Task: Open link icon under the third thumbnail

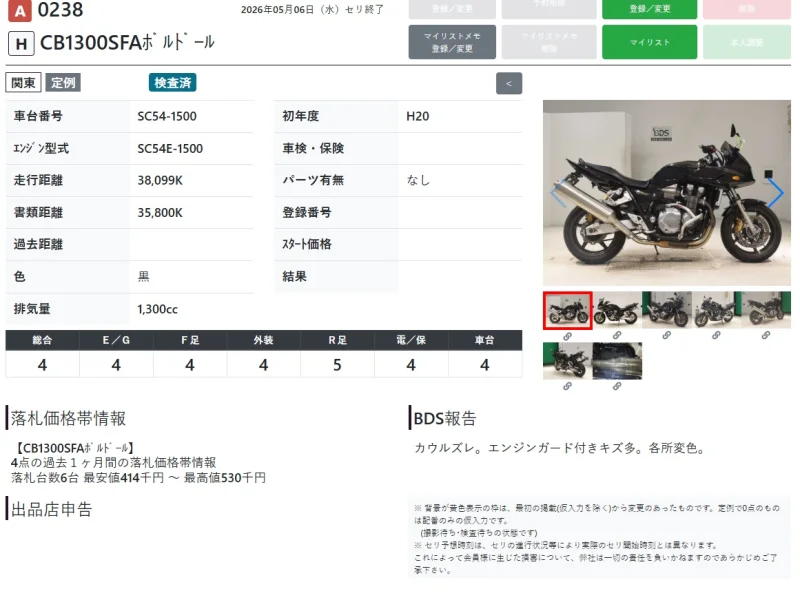Action: tap(666, 336)
